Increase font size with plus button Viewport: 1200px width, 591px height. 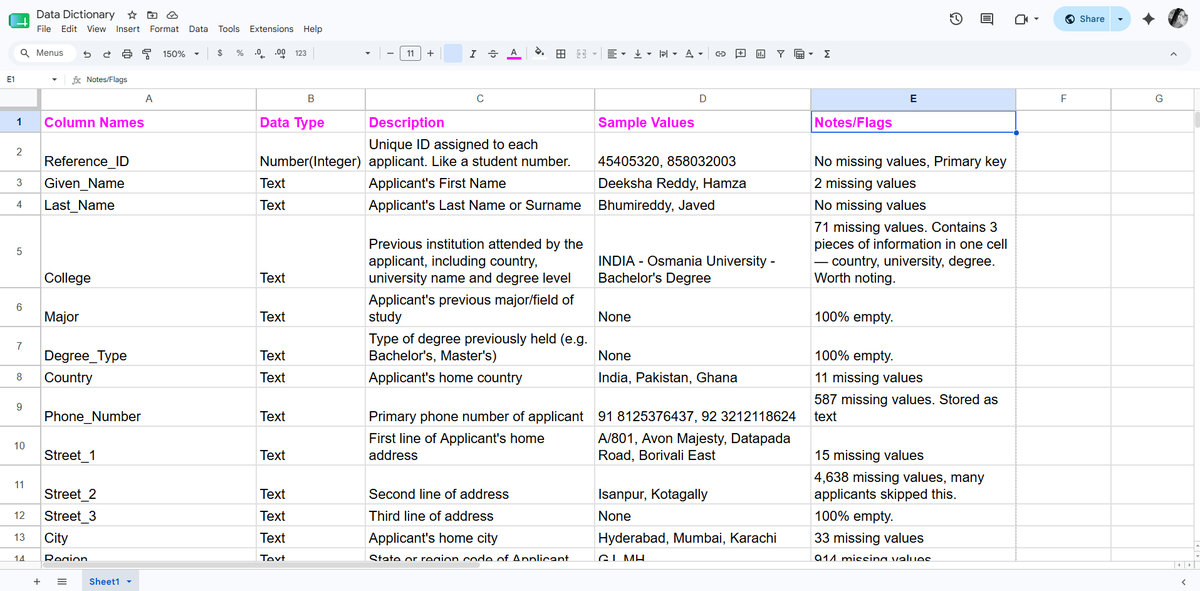[430, 54]
